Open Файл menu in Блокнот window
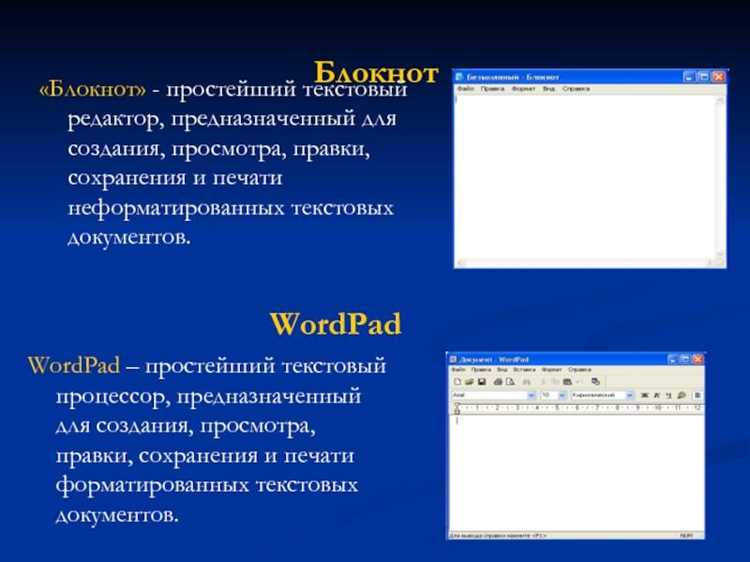The image size is (750, 562). coord(466,88)
